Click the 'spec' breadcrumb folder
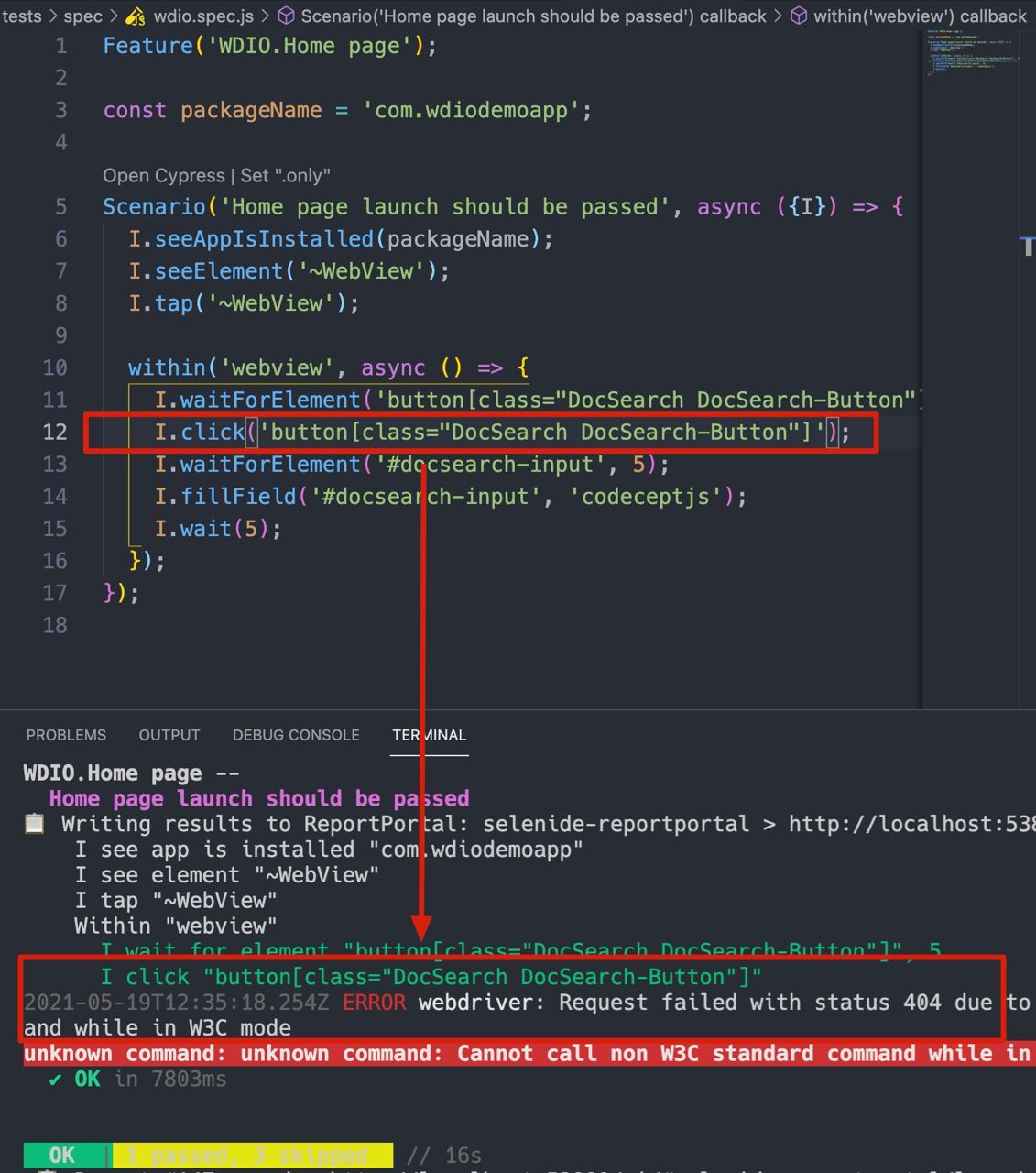This screenshot has height=1173, width=1036. tap(82, 16)
